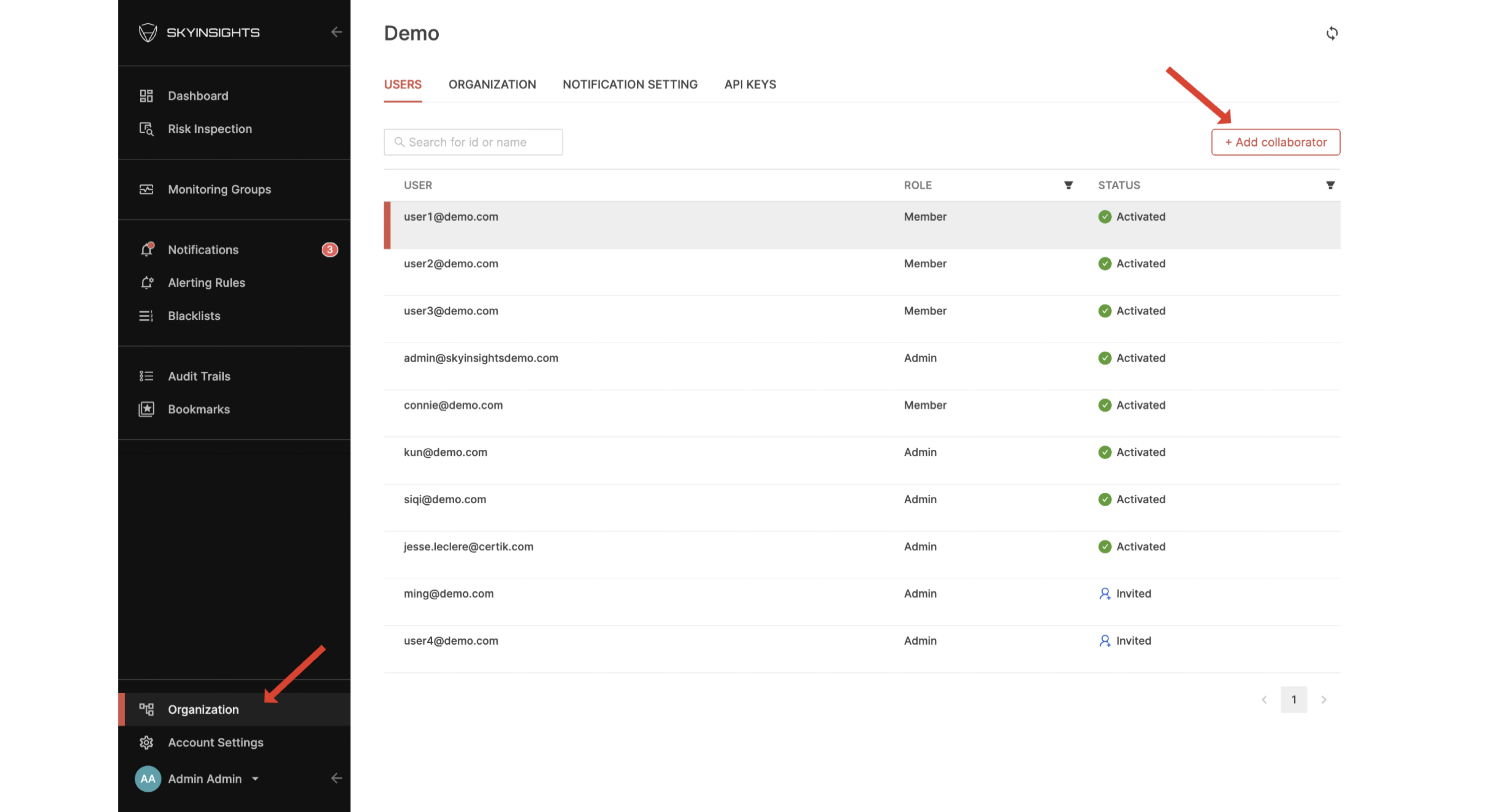Select the user1@demo.com row

click(862, 225)
